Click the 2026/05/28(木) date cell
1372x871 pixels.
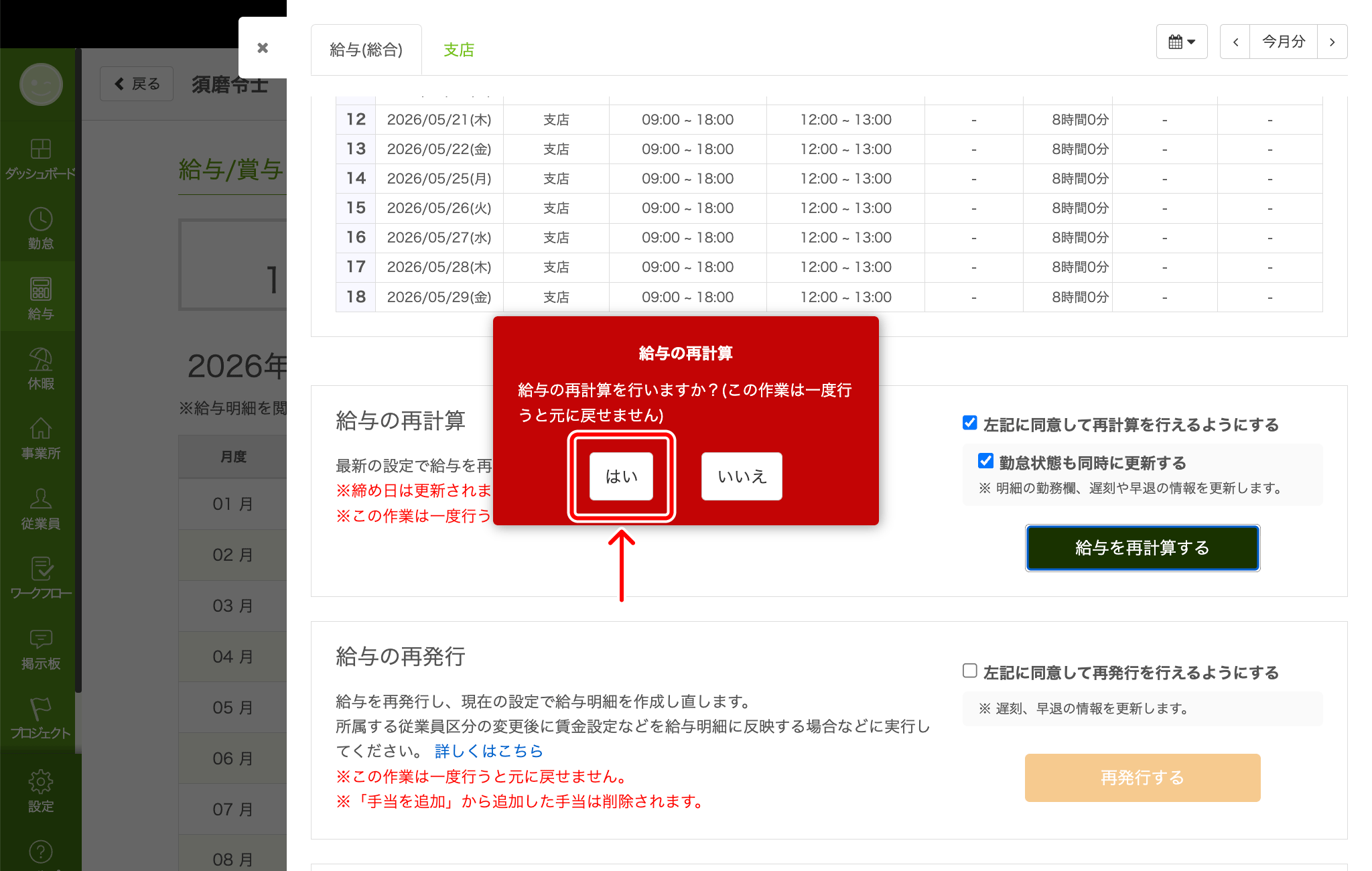(x=439, y=267)
